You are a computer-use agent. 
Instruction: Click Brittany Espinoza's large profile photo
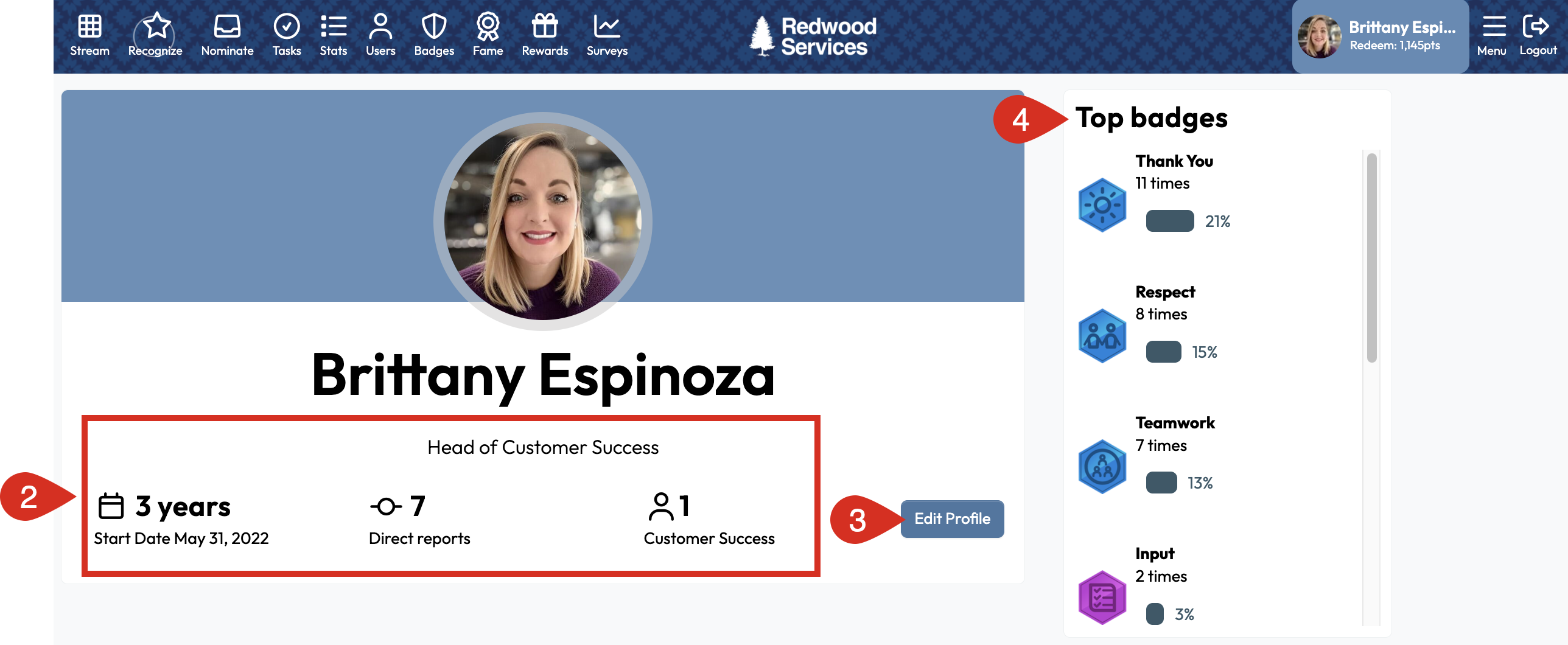[542, 221]
